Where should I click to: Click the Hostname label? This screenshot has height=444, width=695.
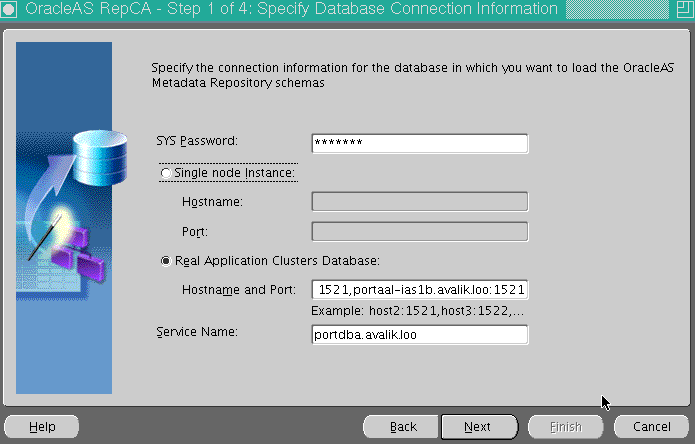pos(212,202)
